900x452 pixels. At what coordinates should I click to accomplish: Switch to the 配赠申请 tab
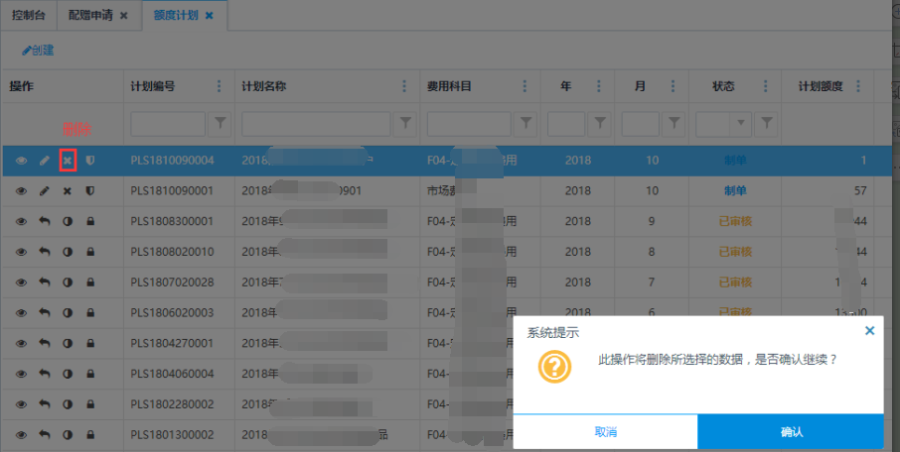tap(90, 15)
